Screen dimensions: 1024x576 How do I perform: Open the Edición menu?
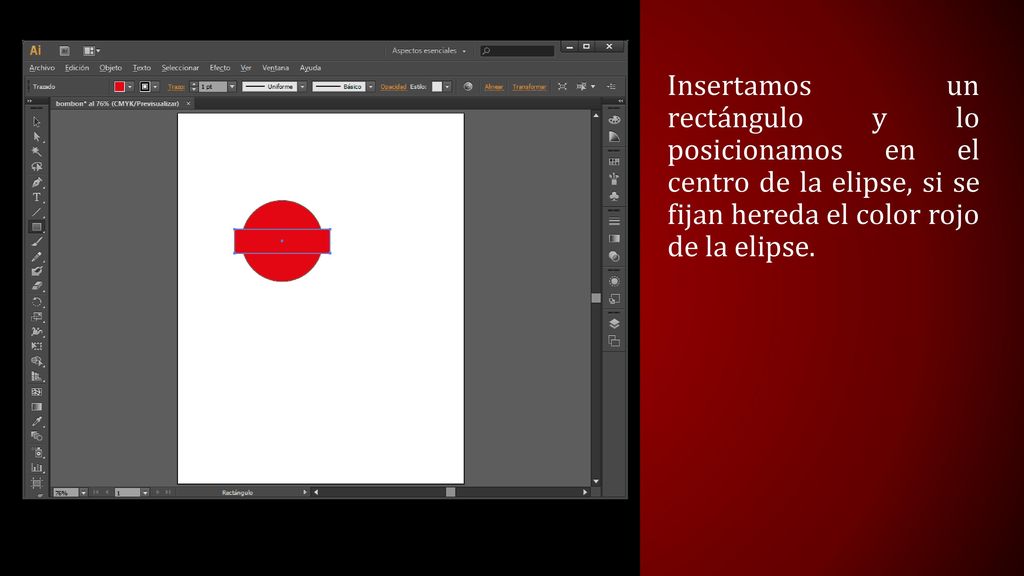pos(76,68)
